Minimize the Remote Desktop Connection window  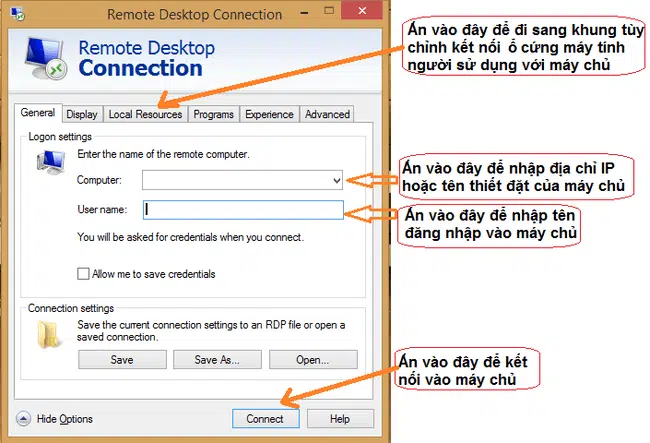(301, 12)
